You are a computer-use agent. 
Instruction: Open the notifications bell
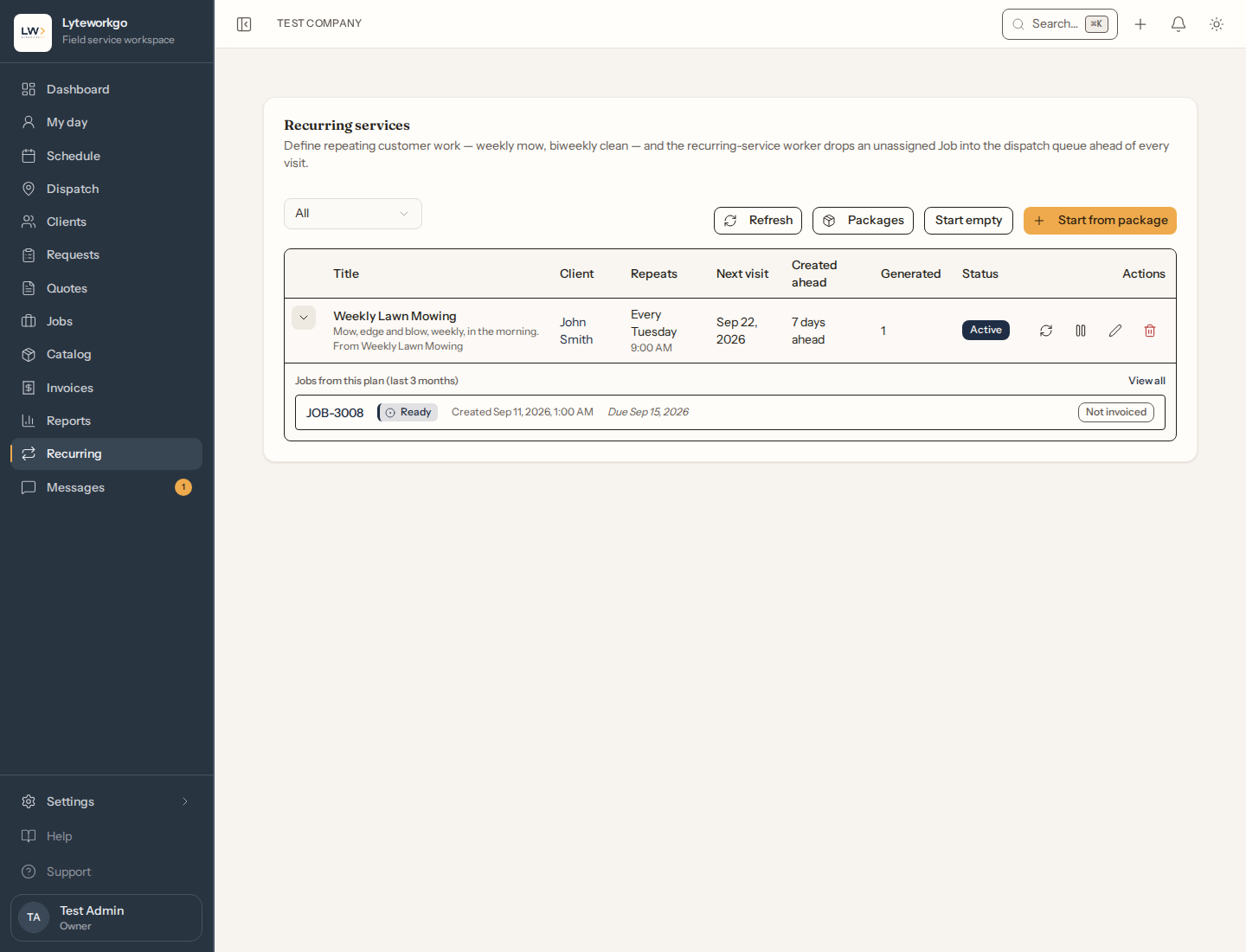[1179, 24]
